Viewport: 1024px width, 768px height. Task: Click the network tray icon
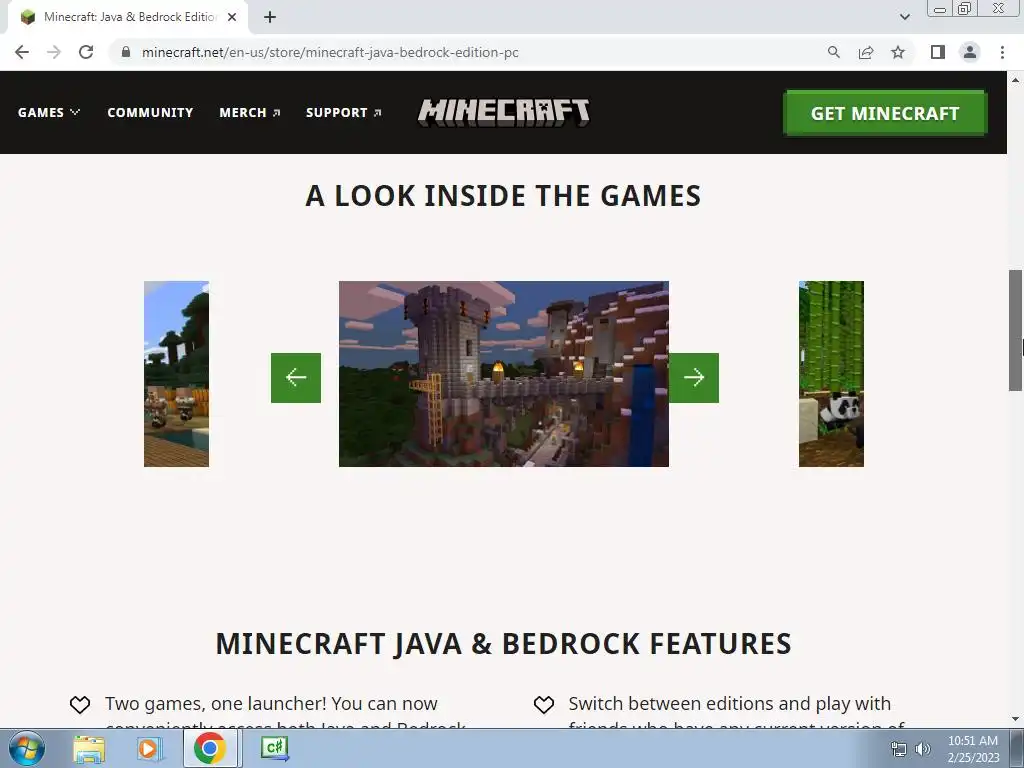click(x=899, y=748)
